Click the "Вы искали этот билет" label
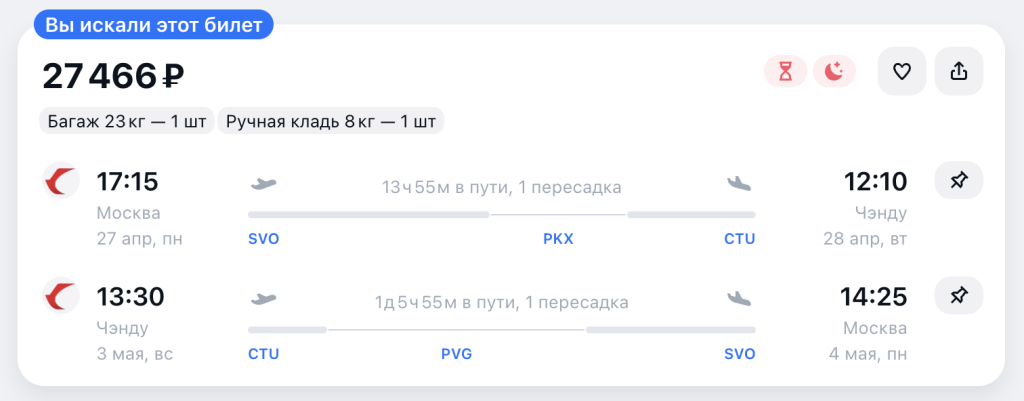1024x401 pixels. point(154,23)
